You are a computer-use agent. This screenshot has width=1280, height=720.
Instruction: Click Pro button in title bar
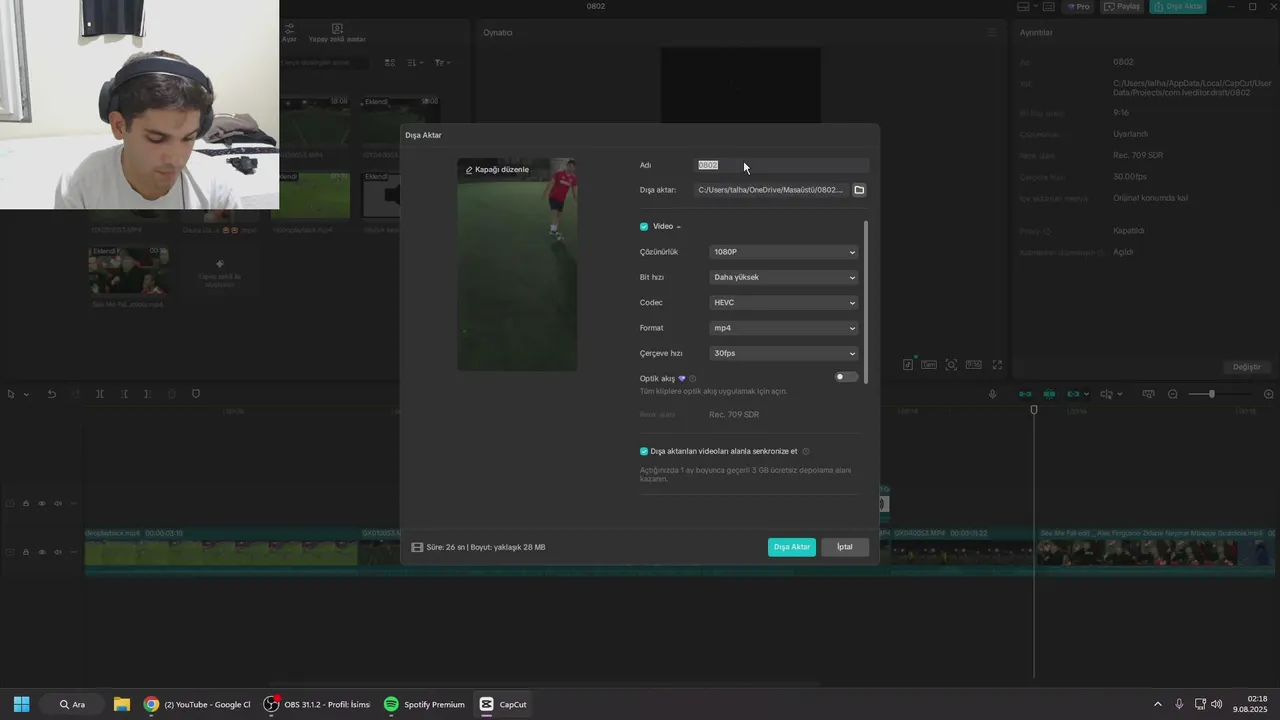pos(1077,6)
